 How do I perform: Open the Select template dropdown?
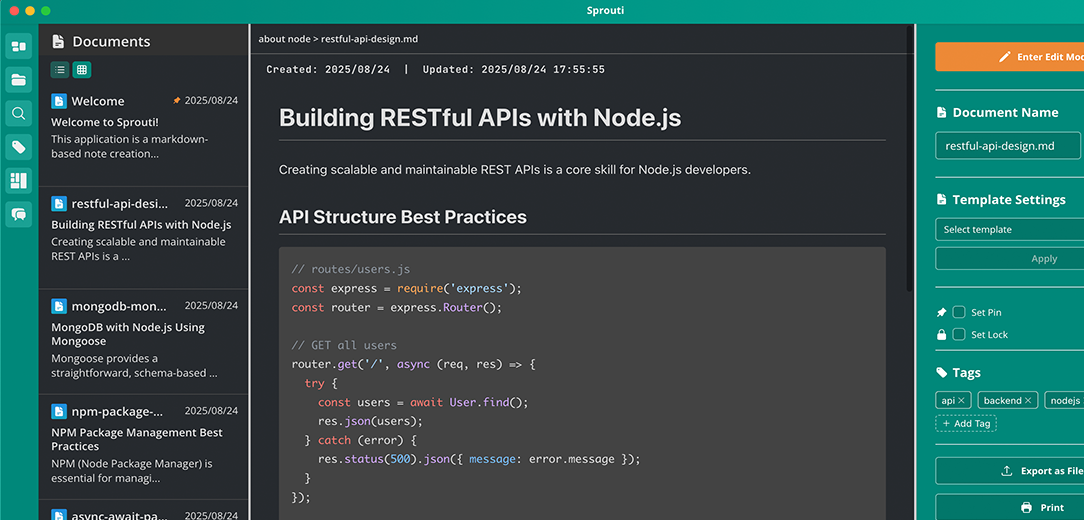[1009, 230]
